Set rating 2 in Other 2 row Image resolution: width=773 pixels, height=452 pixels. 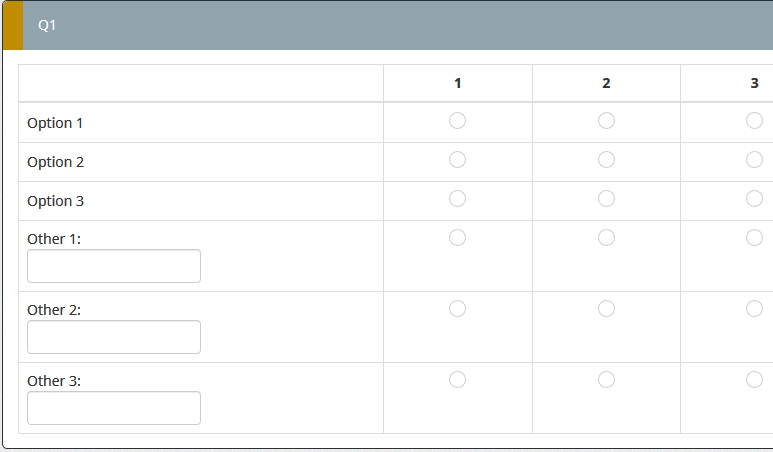click(606, 309)
